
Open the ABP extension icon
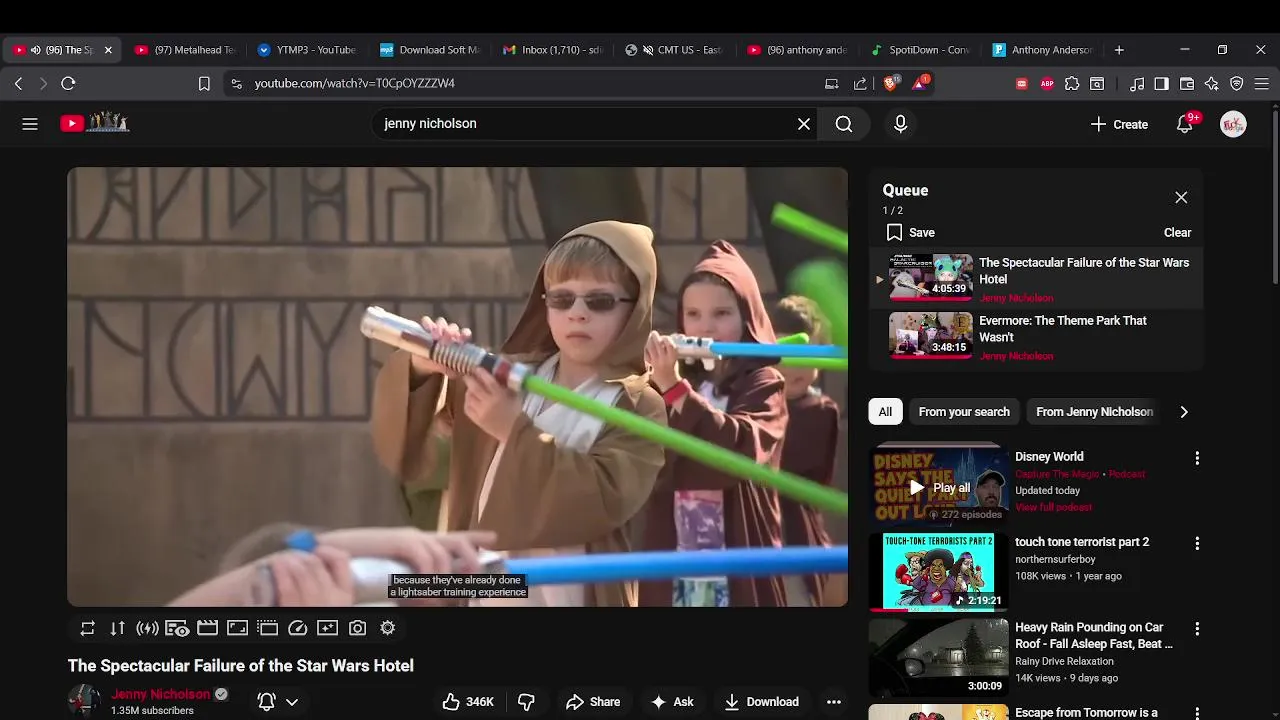(x=1047, y=84)
